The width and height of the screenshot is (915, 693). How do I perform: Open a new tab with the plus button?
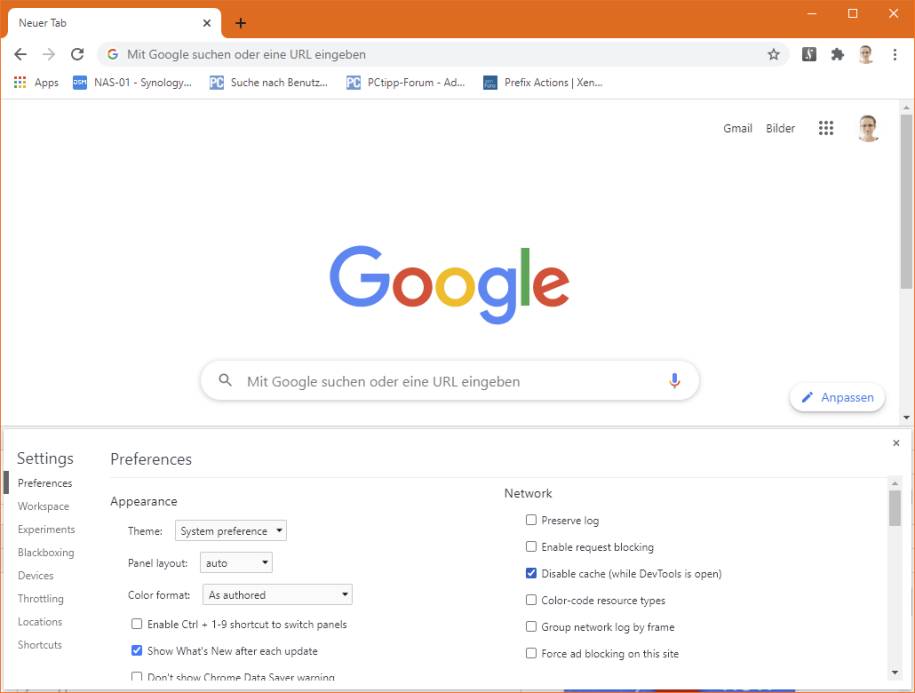[240, 23]
